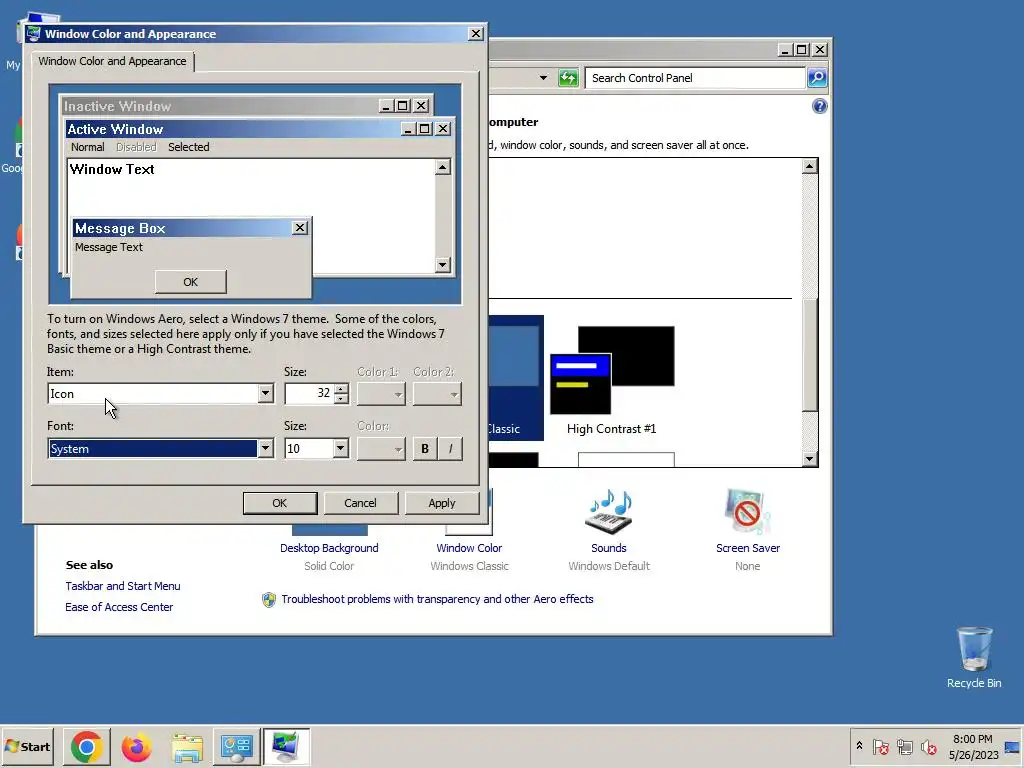Open Ease of Access Center link
This screenshot has height=768, width=1024.
119,607
